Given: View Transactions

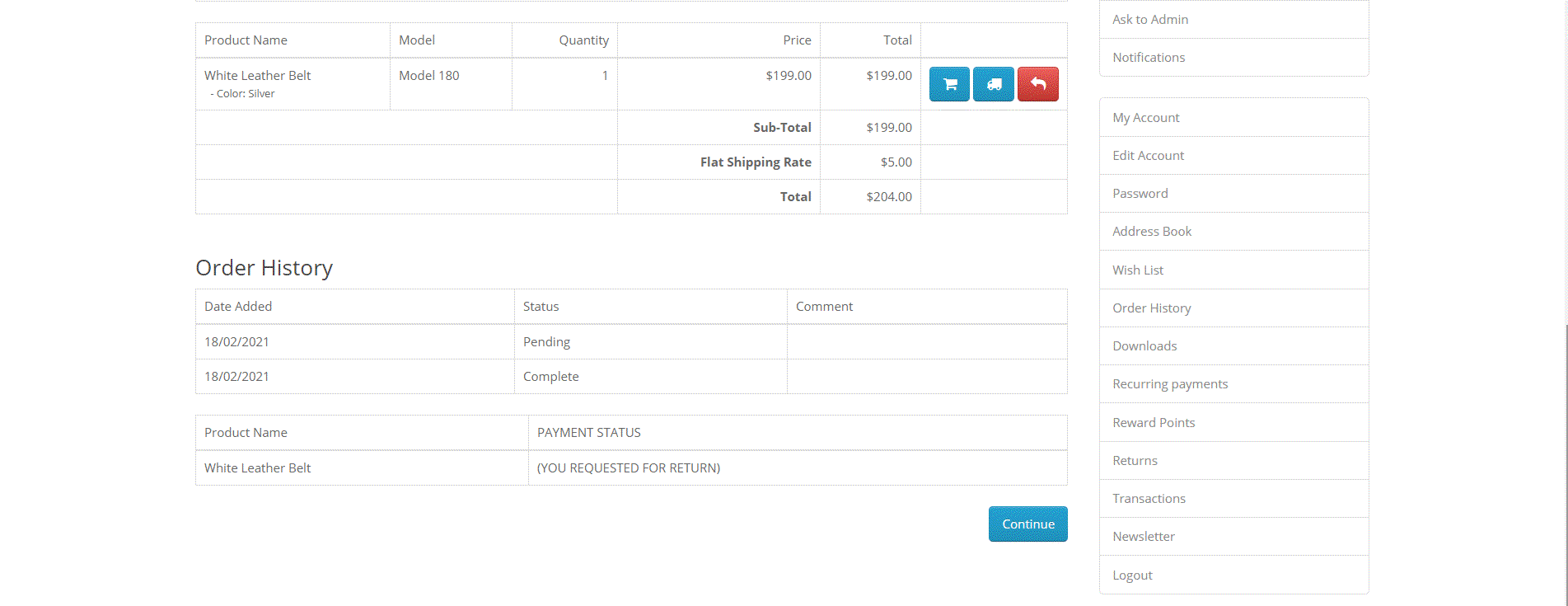Looking at the screenshot, I should point(1149,498).
